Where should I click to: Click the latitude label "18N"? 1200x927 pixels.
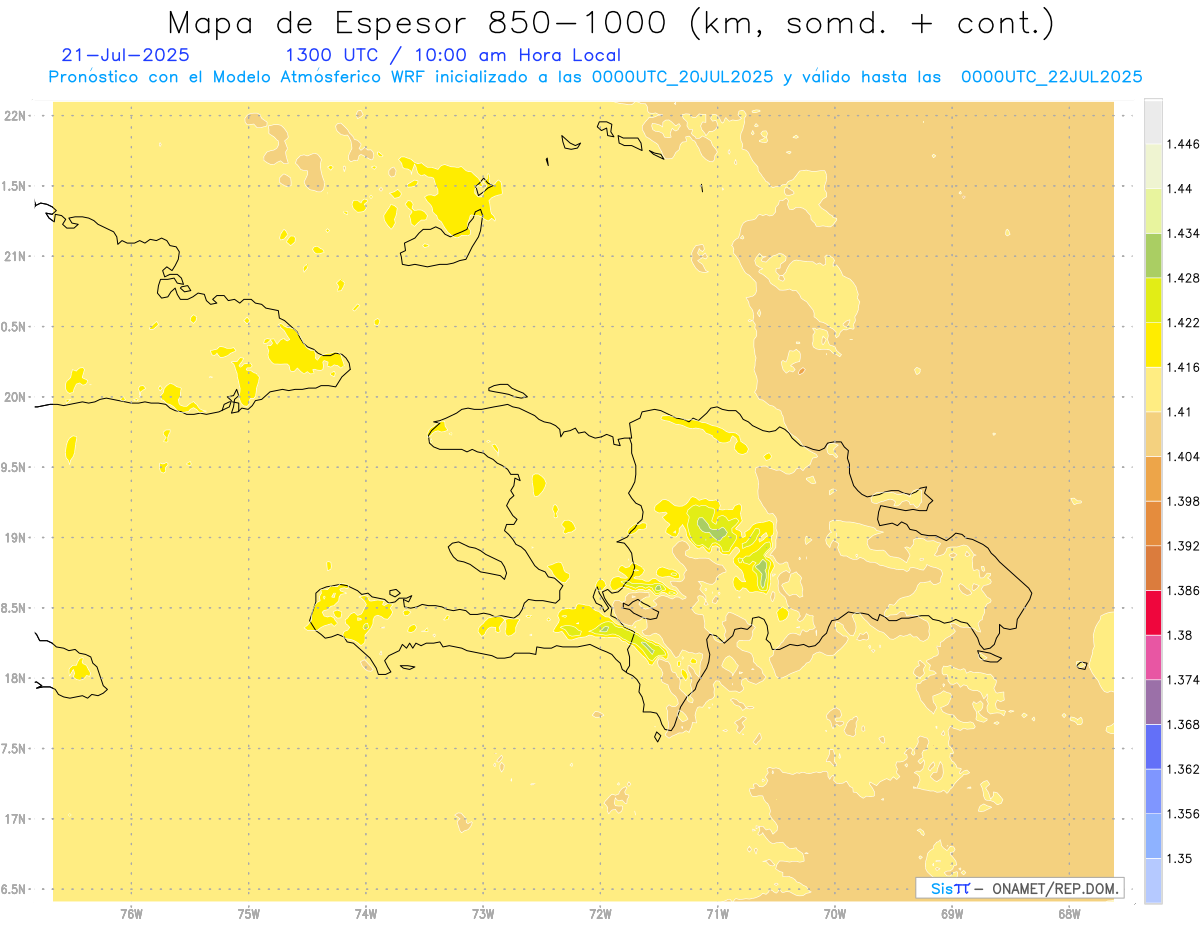[16, 679]
